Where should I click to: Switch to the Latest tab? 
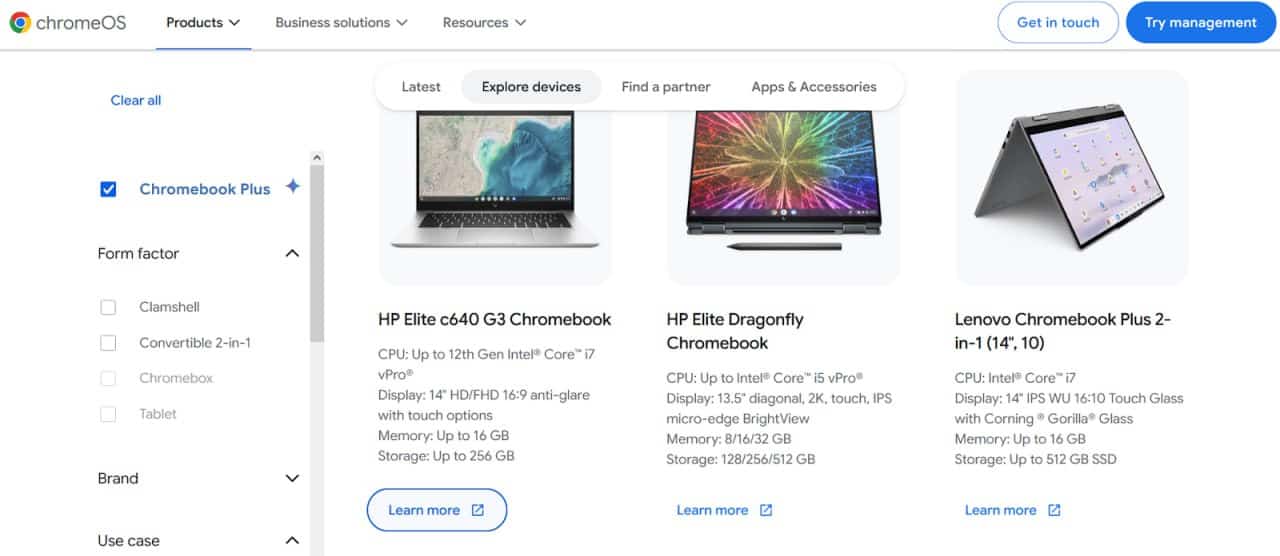[421, 87]
